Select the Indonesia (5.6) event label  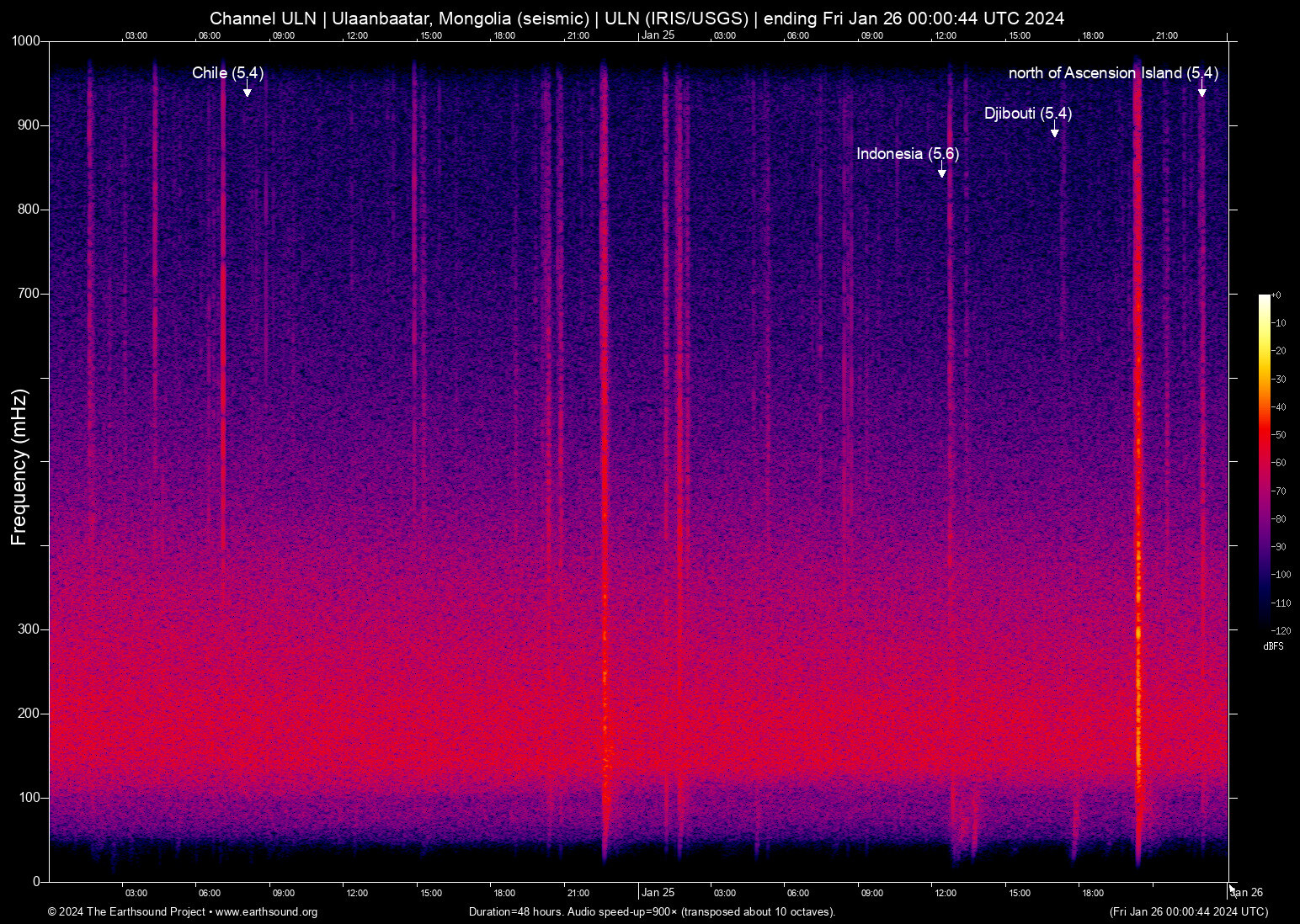tap(908, 154)
